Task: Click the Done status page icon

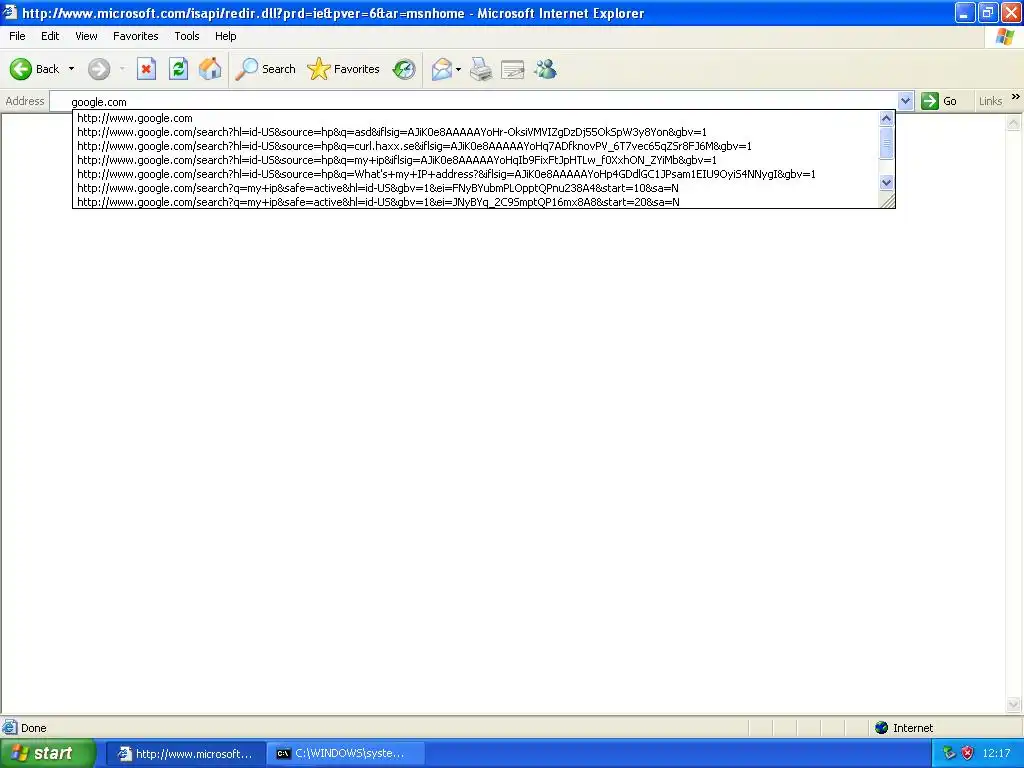Action: pos(10,728)
